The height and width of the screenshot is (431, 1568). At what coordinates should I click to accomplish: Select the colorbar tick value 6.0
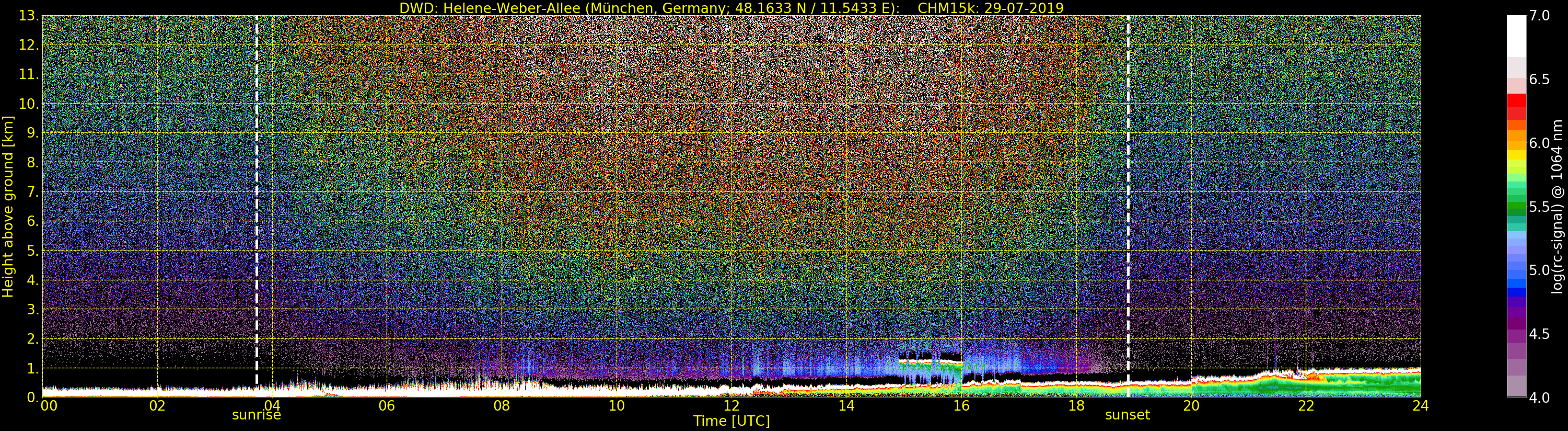pyautogui.click(x=1539, y=143)
